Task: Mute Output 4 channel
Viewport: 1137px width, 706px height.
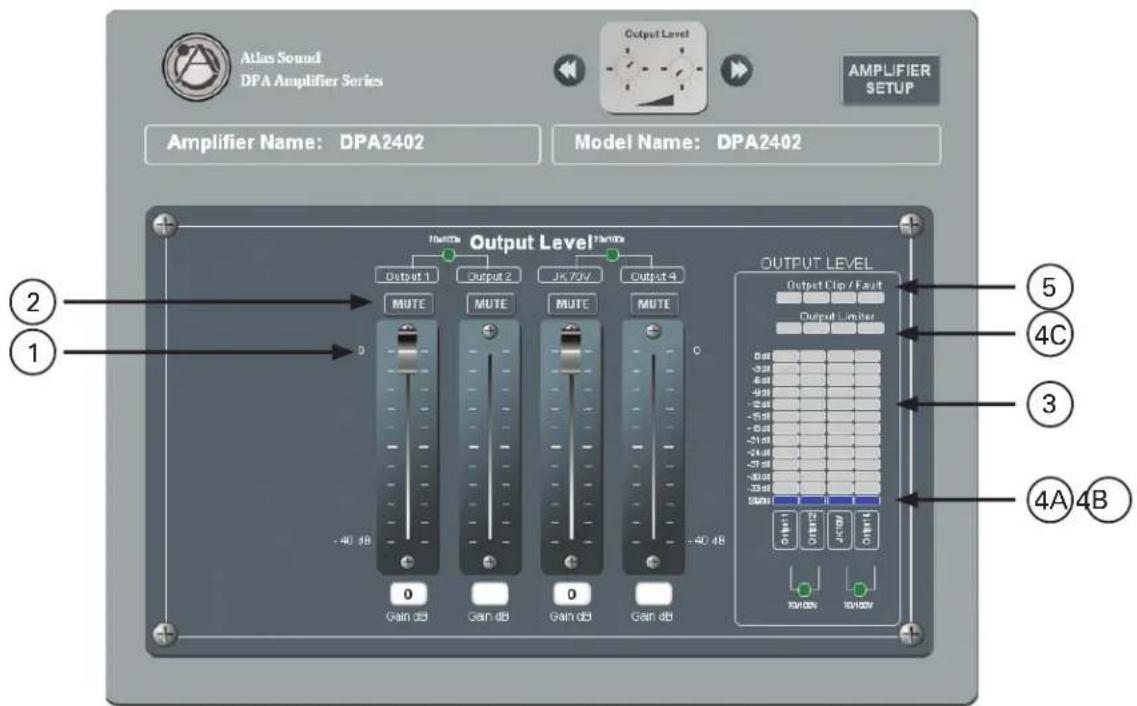Action: (654, 304)
